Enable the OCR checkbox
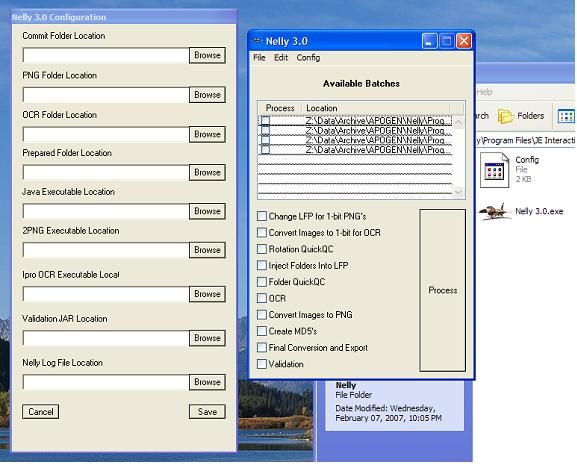 coord(262,298)
